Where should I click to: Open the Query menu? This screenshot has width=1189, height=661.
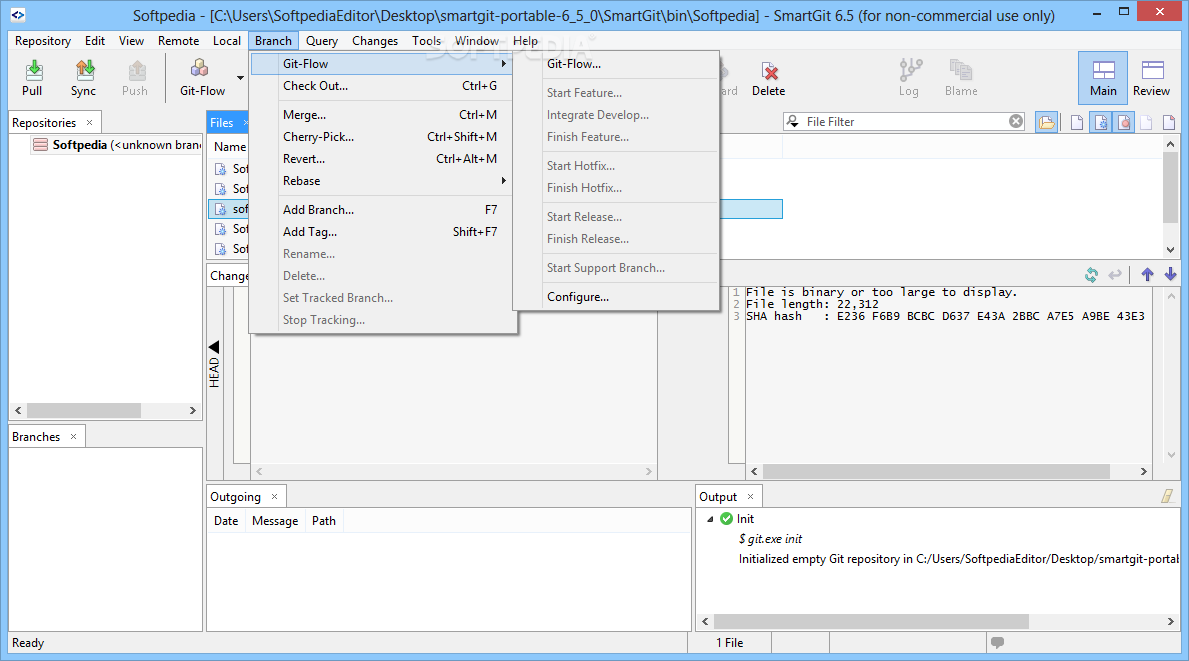pos(322,41)
